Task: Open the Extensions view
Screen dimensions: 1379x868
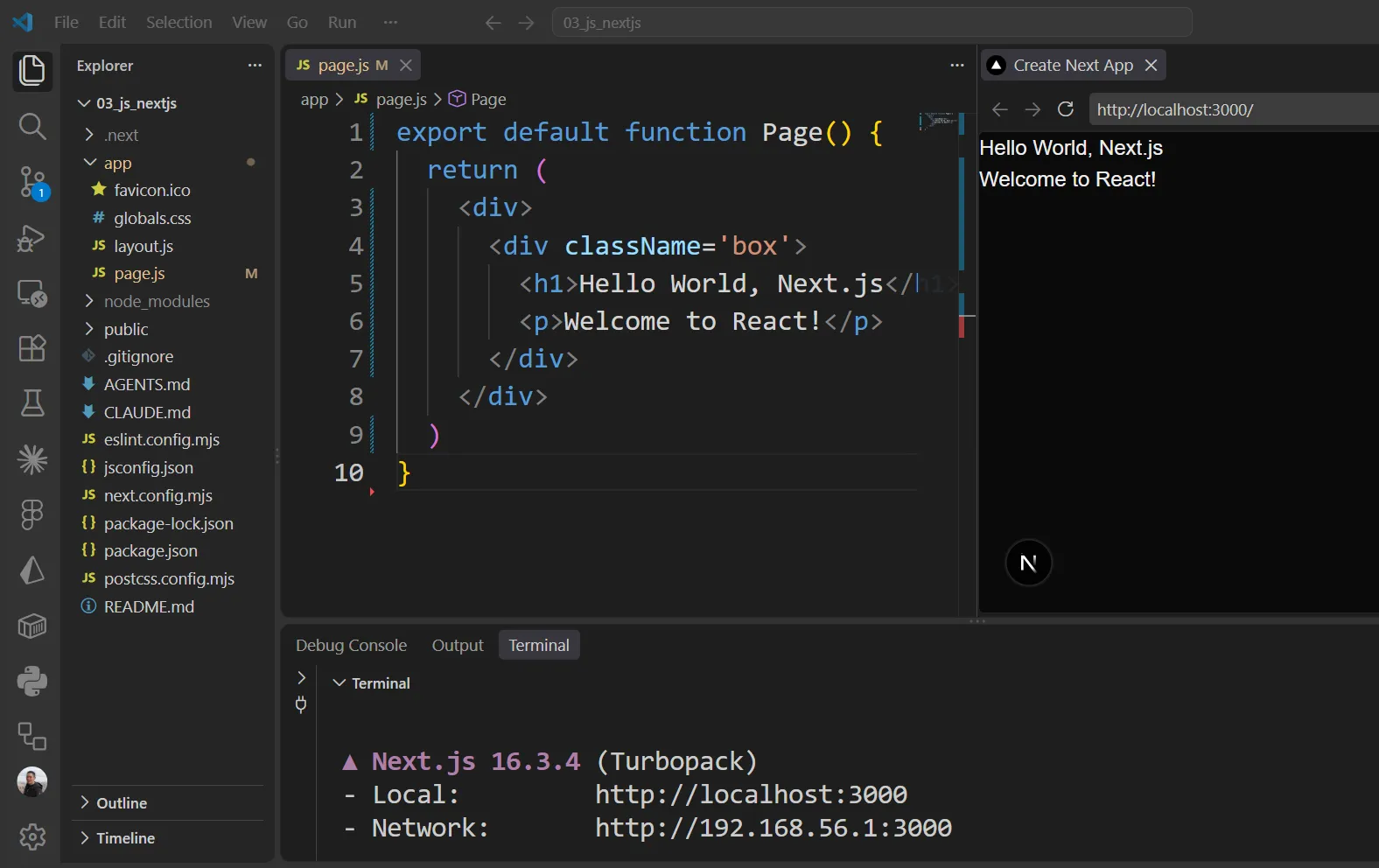Action: 32,348
